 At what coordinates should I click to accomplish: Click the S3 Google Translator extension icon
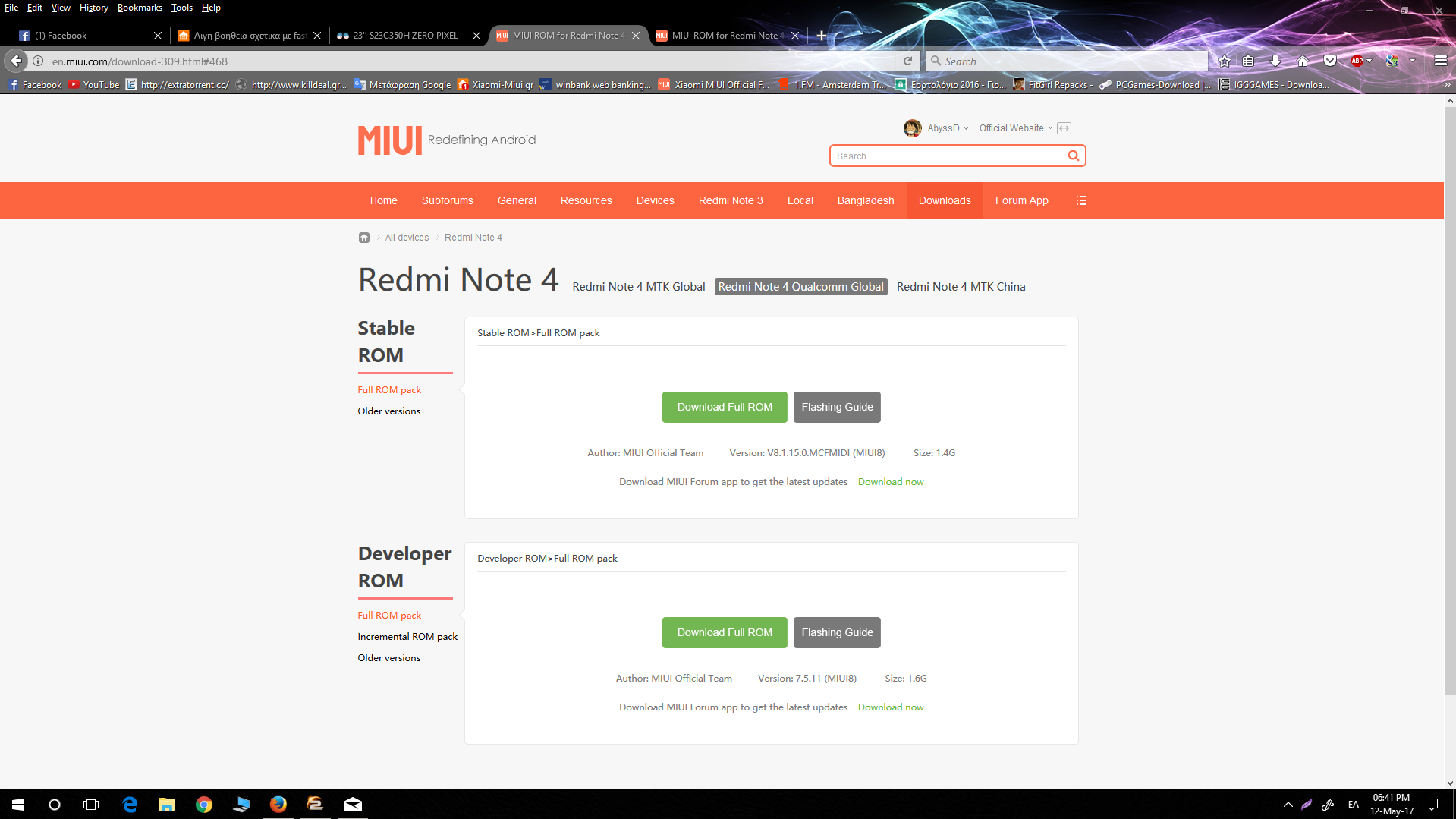1392,61
